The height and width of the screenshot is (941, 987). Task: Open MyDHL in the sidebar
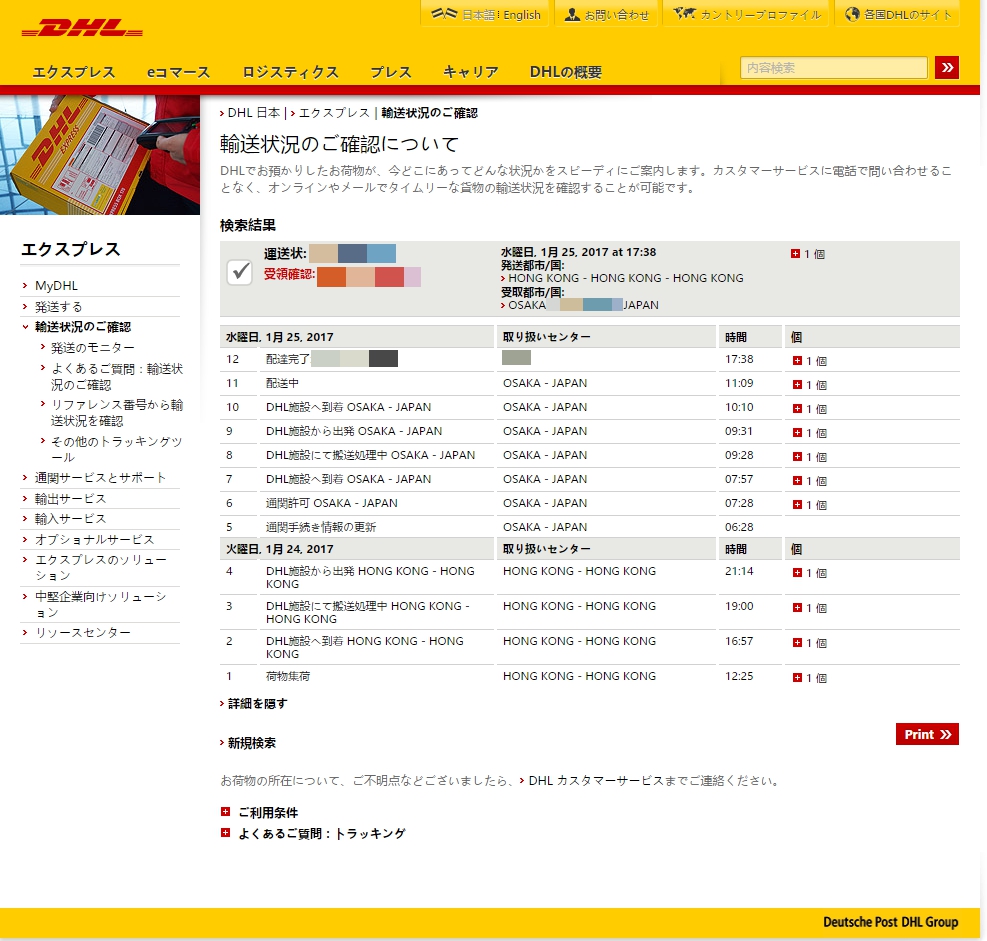click(x=56, y=286)
